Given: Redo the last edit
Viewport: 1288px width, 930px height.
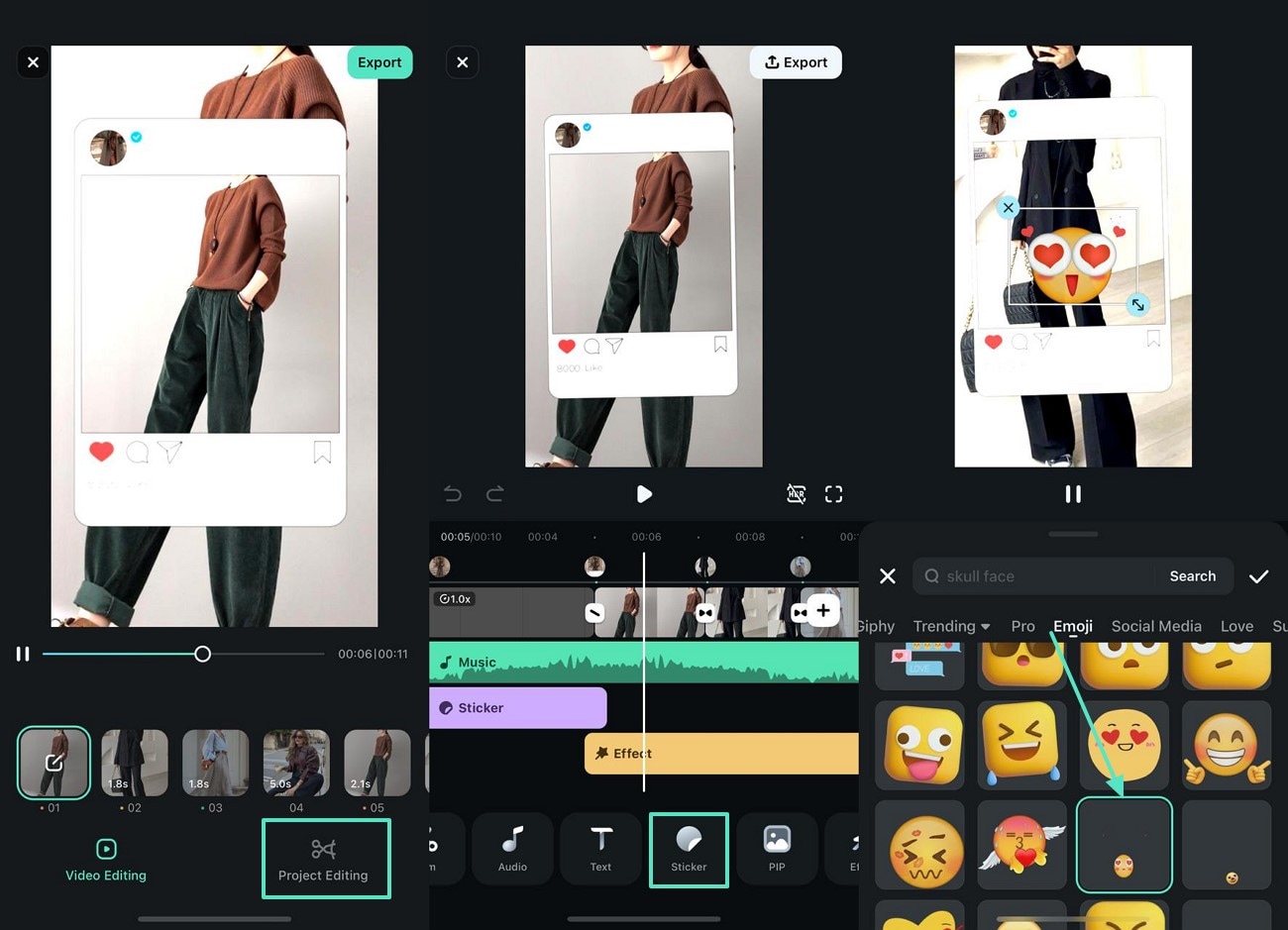Looking at the screenshot, I should click(x=495, y=493).
